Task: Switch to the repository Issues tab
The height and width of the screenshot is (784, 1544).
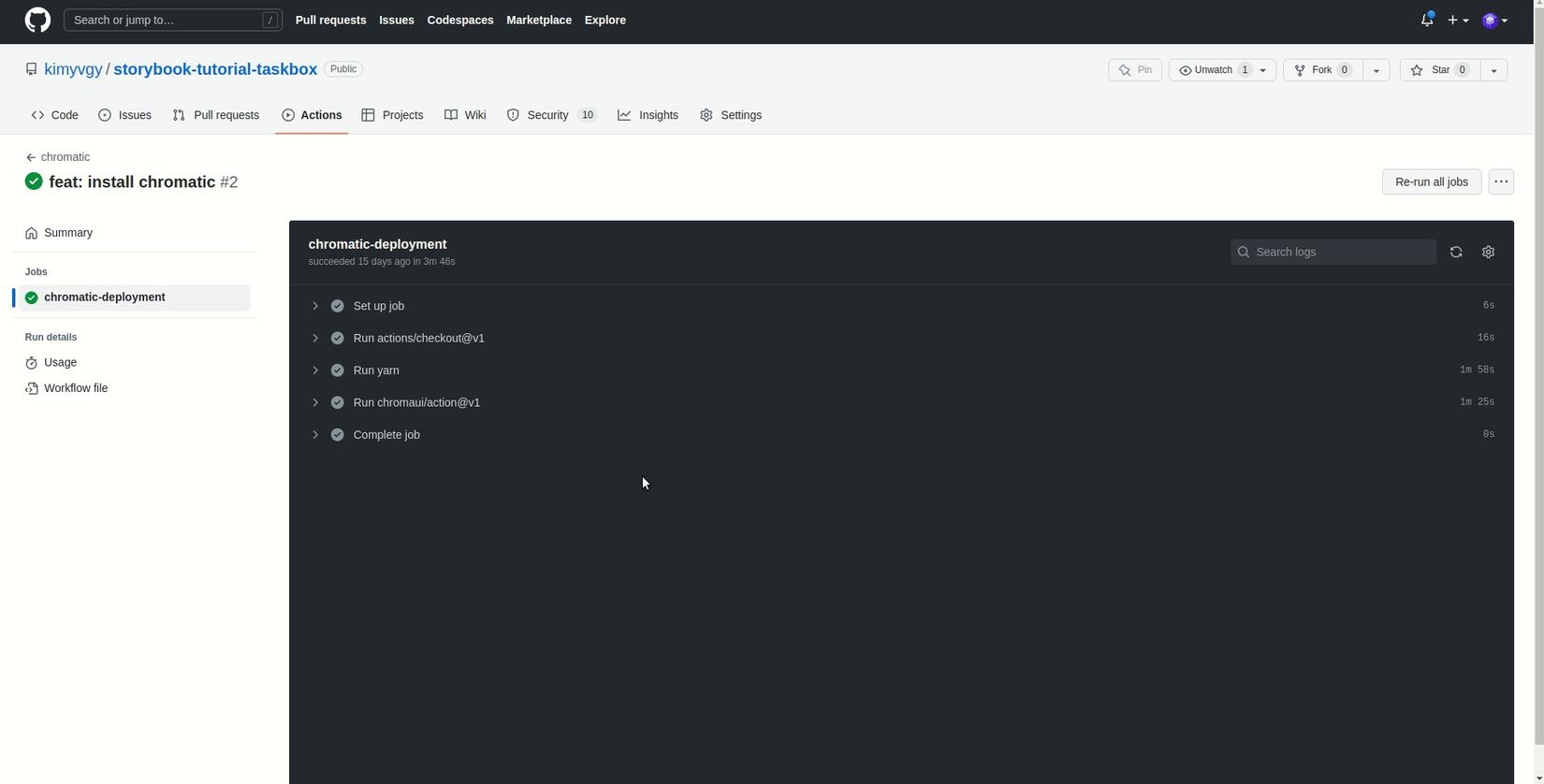Action: pos(125,115)
